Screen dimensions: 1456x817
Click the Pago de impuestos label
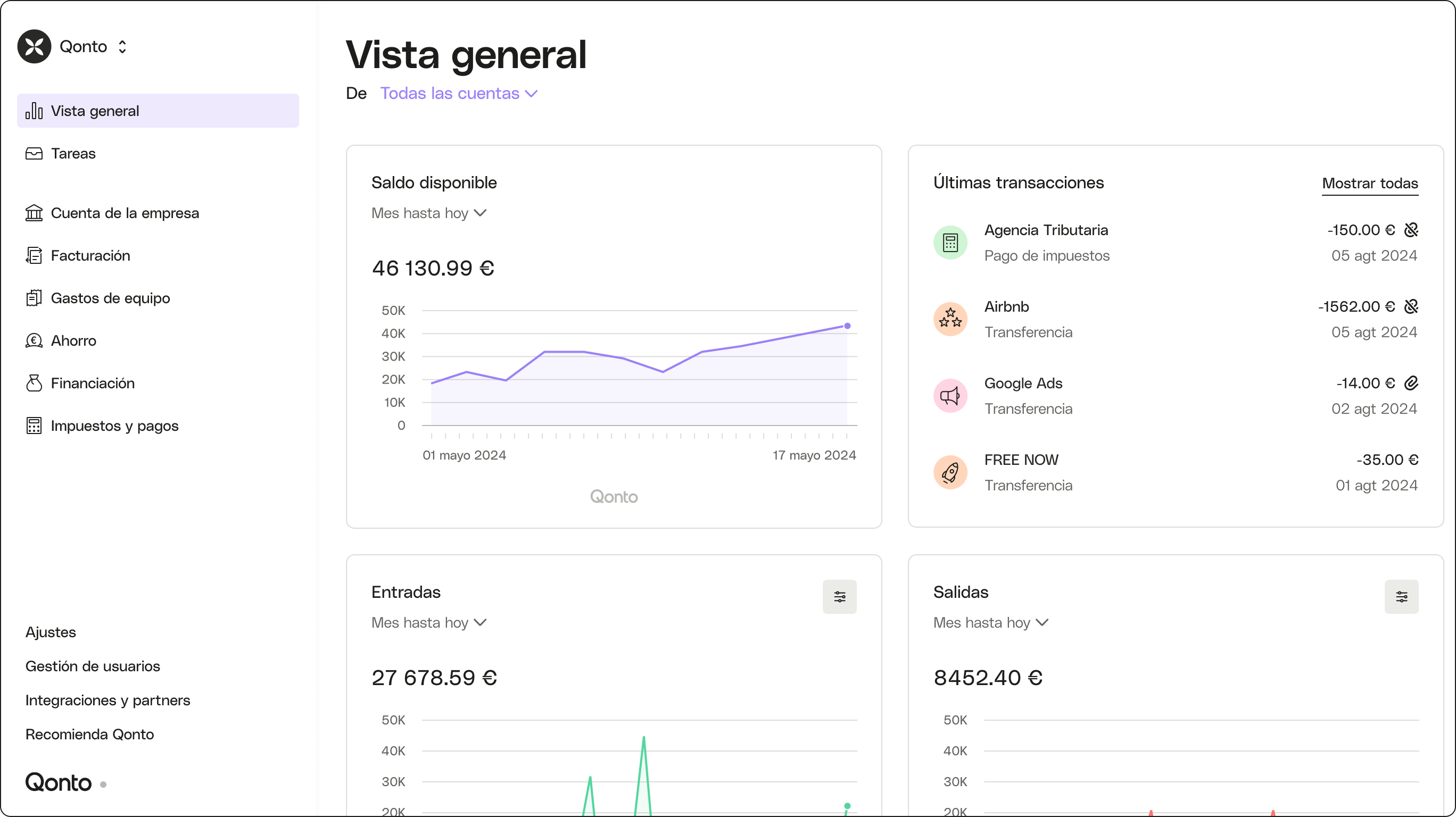coord(1047,255)
